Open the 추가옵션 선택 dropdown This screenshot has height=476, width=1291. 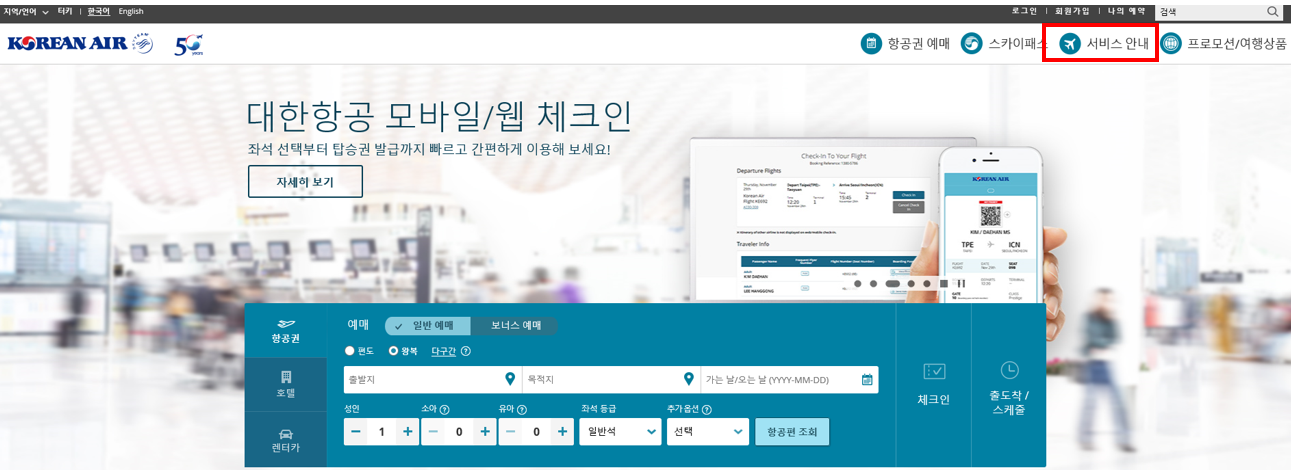point(708,432)
